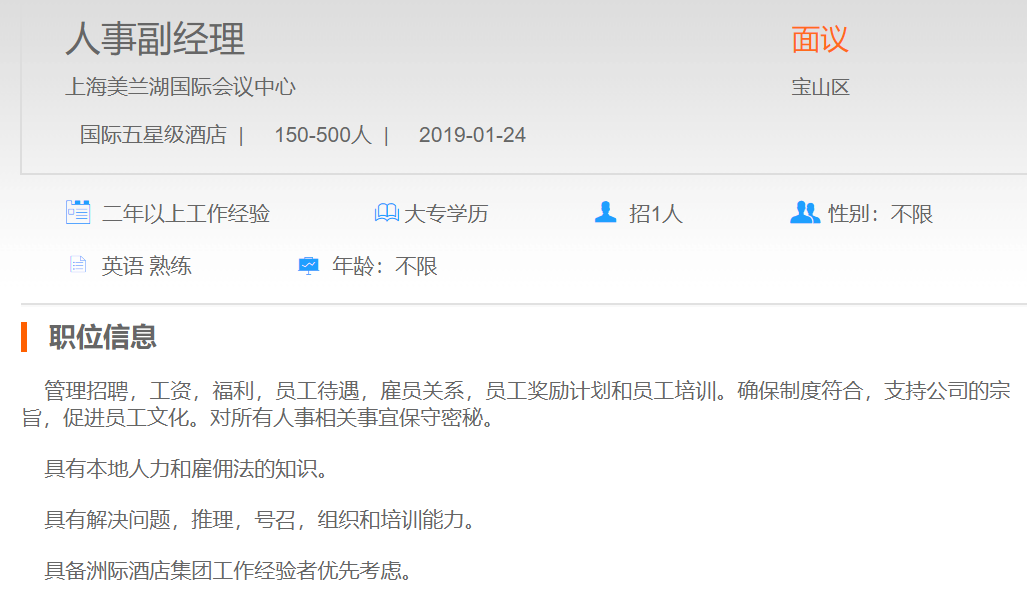Click the two-person gender icon
Screen dimensions: 1027x607
[x=804, y=212]
